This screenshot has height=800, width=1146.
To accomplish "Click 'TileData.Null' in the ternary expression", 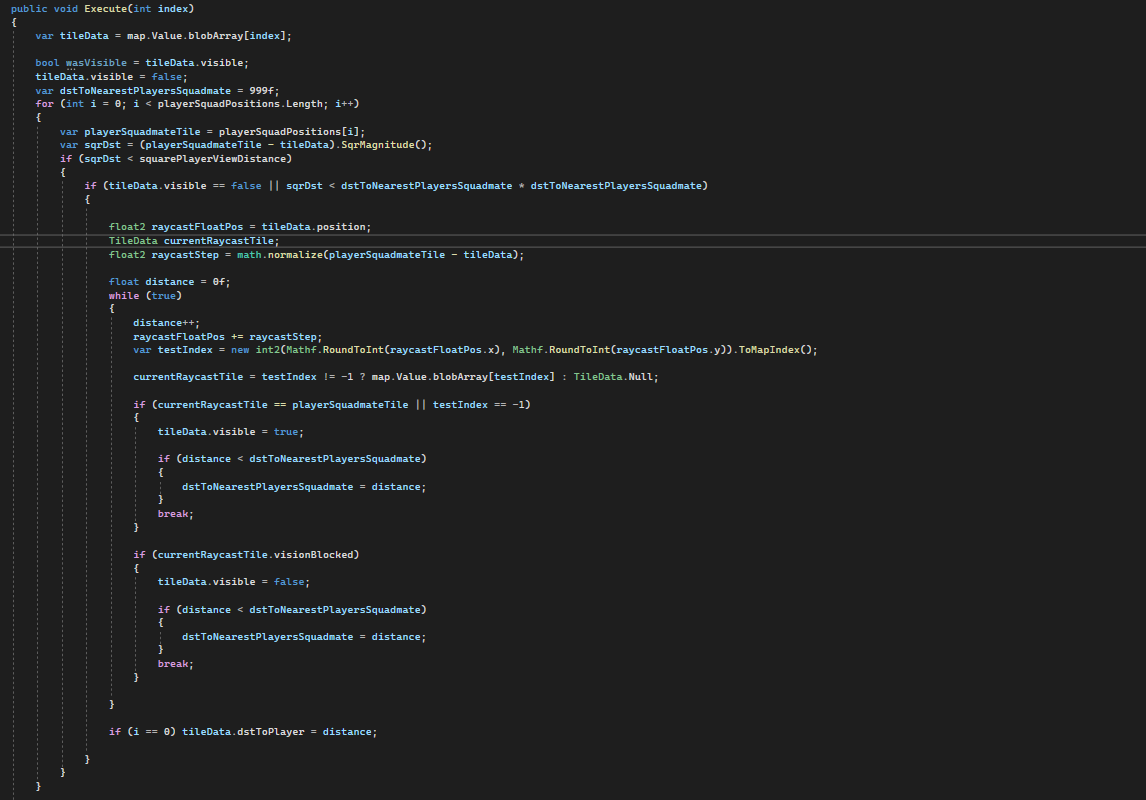I will [x=616, y=377].
